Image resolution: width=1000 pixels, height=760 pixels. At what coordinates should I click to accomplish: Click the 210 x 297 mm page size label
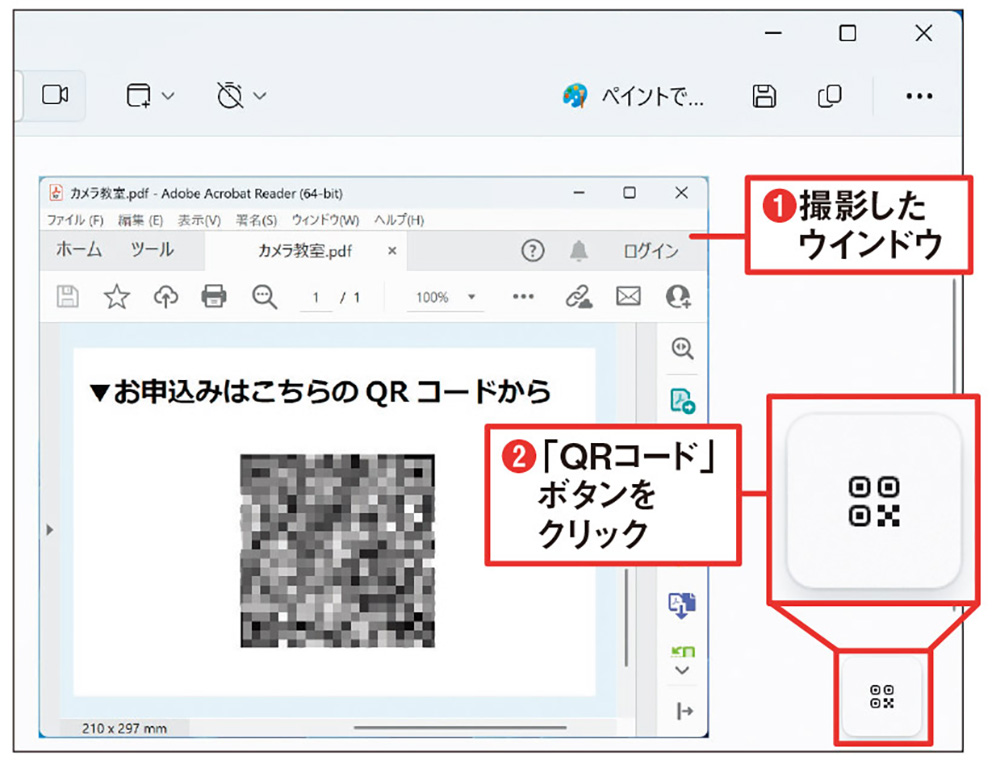pyautogui.click(x=124, y=728)
